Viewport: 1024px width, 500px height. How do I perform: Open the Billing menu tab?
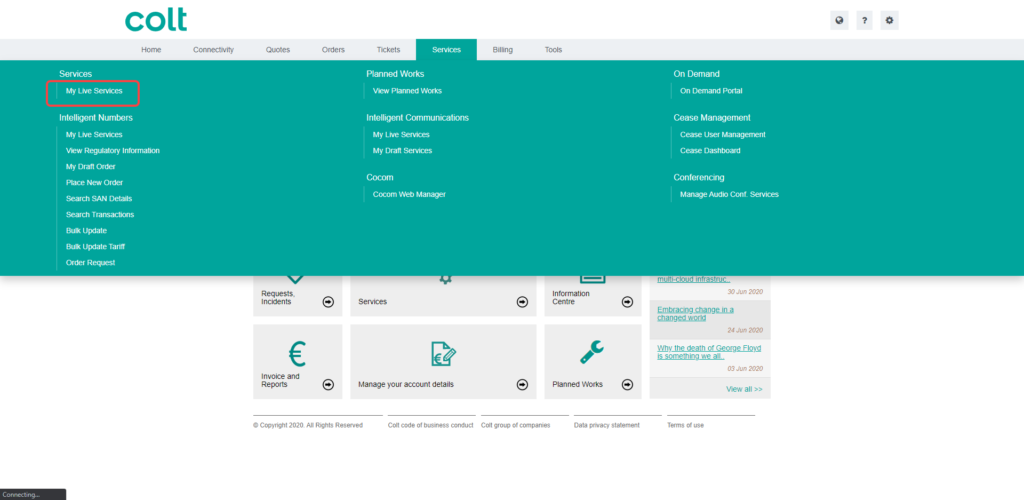point(502,50)
